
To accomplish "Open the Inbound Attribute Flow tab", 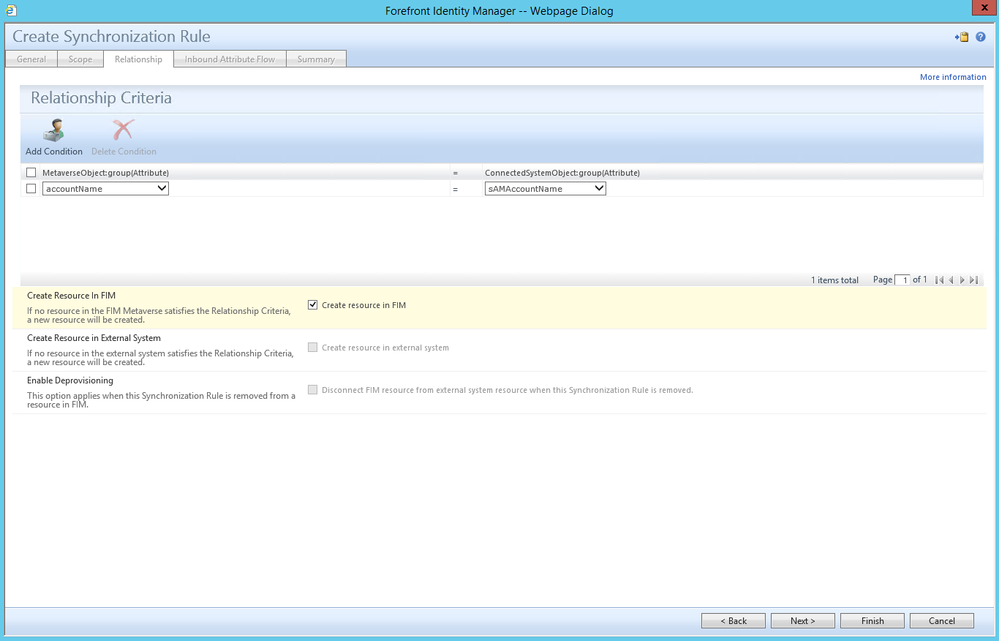I will (x=230, y=59).
